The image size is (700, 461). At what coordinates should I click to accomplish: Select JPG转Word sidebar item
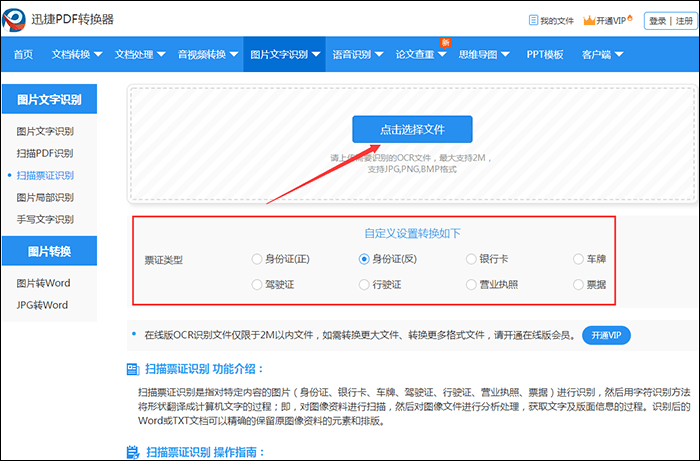[42, 305]
